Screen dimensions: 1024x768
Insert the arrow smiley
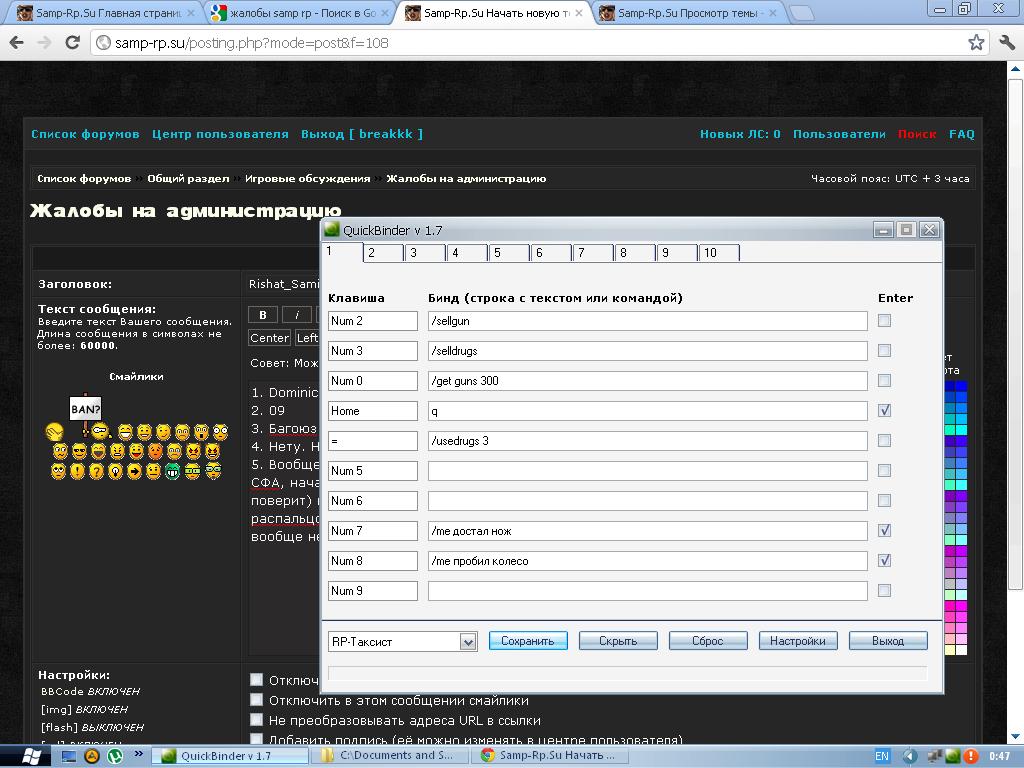pos(135,471)
